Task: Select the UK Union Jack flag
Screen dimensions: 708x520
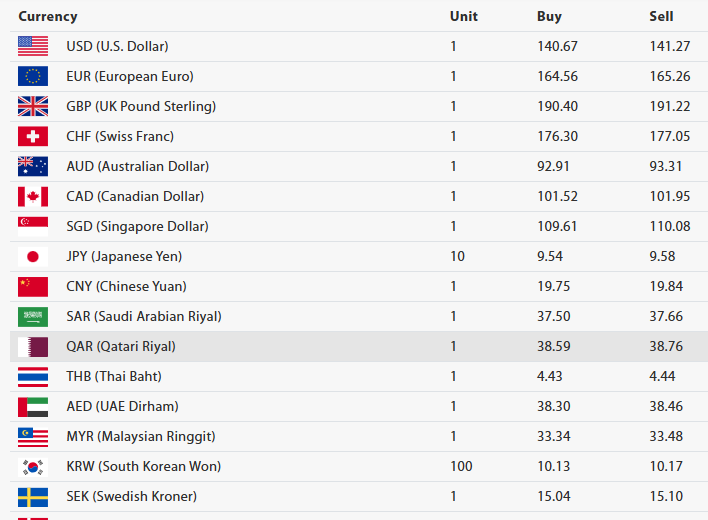Action: click(32, 106)
